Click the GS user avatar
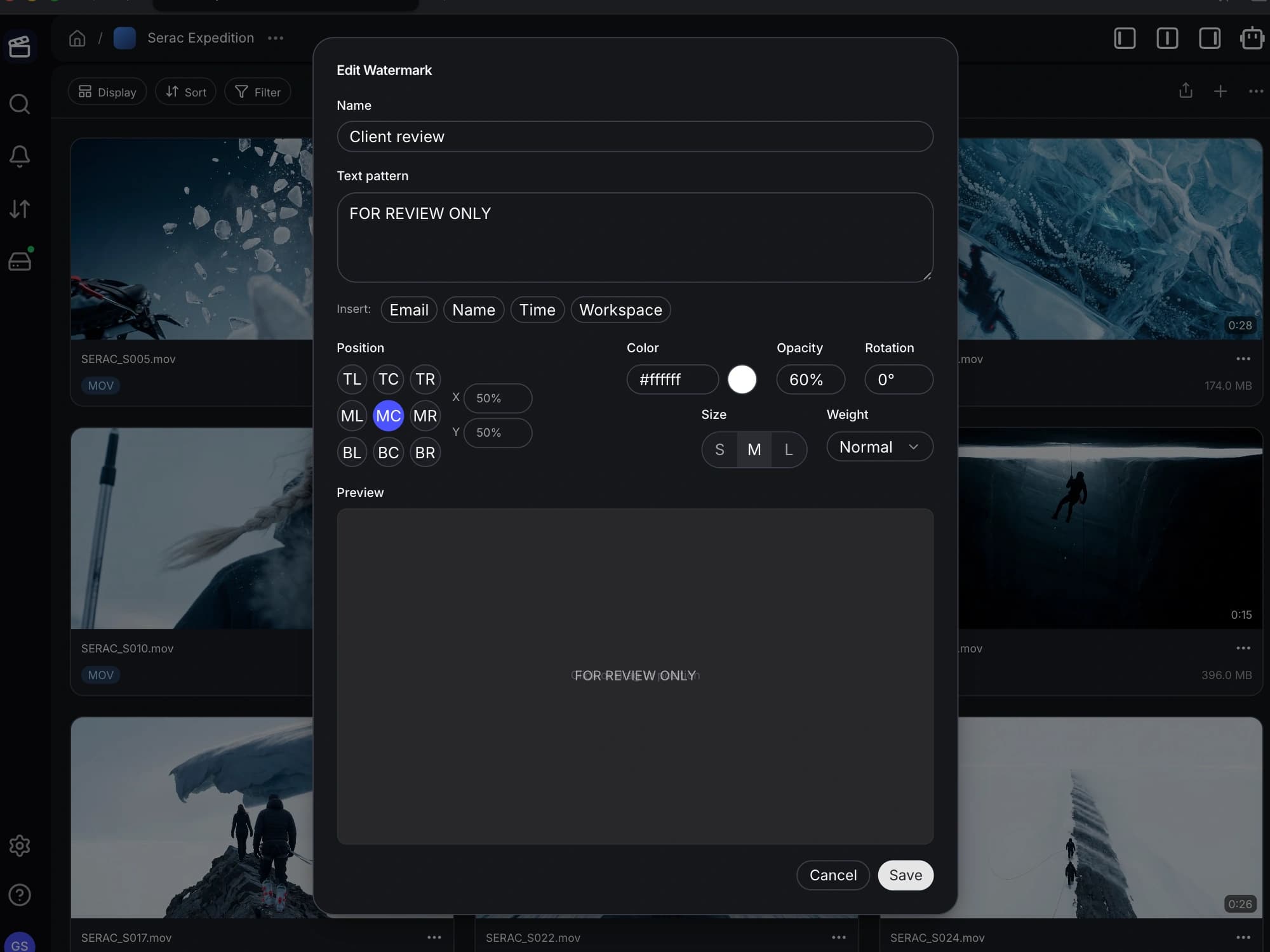The image size is (1270, 952). 20,943
